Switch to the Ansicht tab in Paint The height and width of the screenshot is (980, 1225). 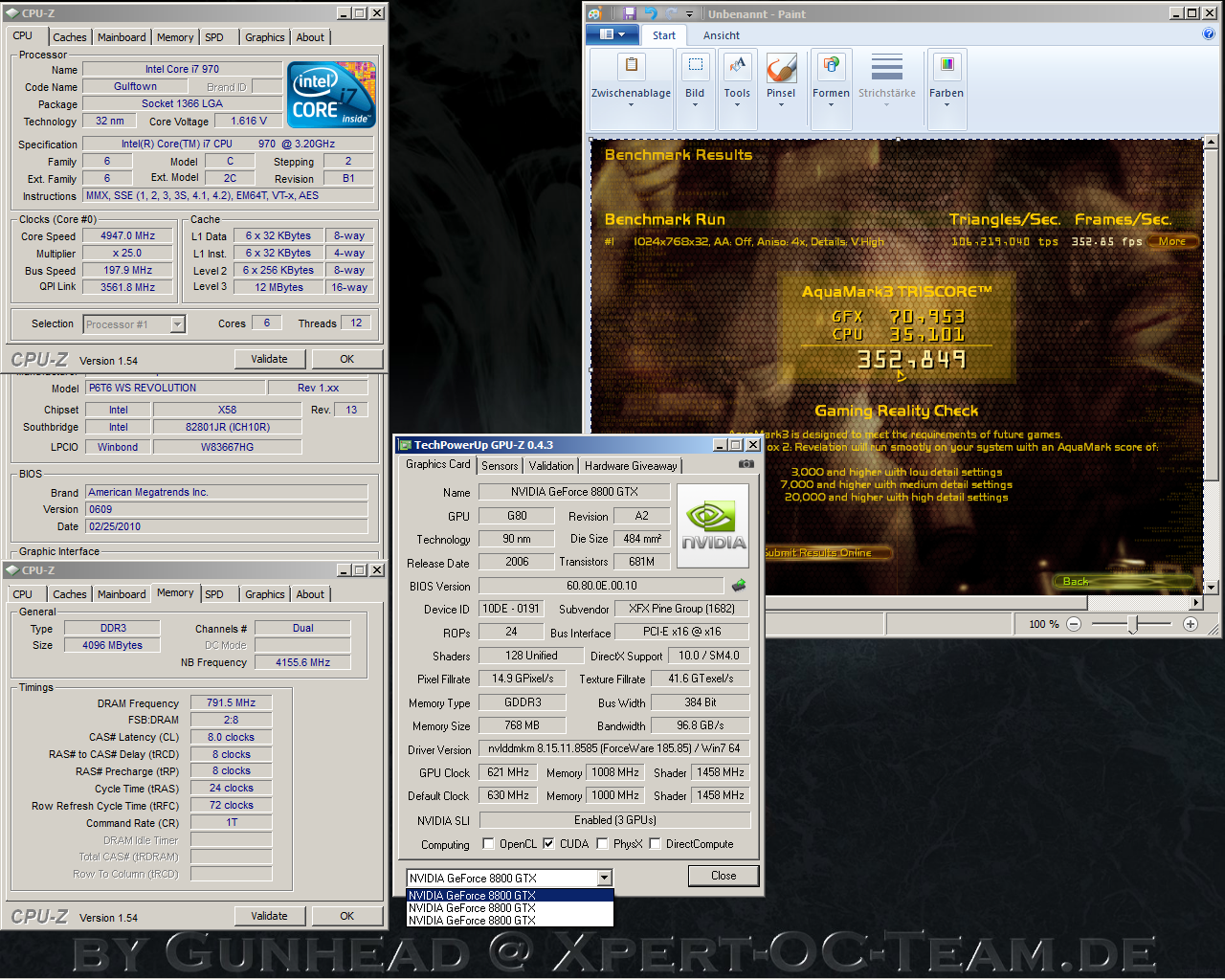[722, 35]
